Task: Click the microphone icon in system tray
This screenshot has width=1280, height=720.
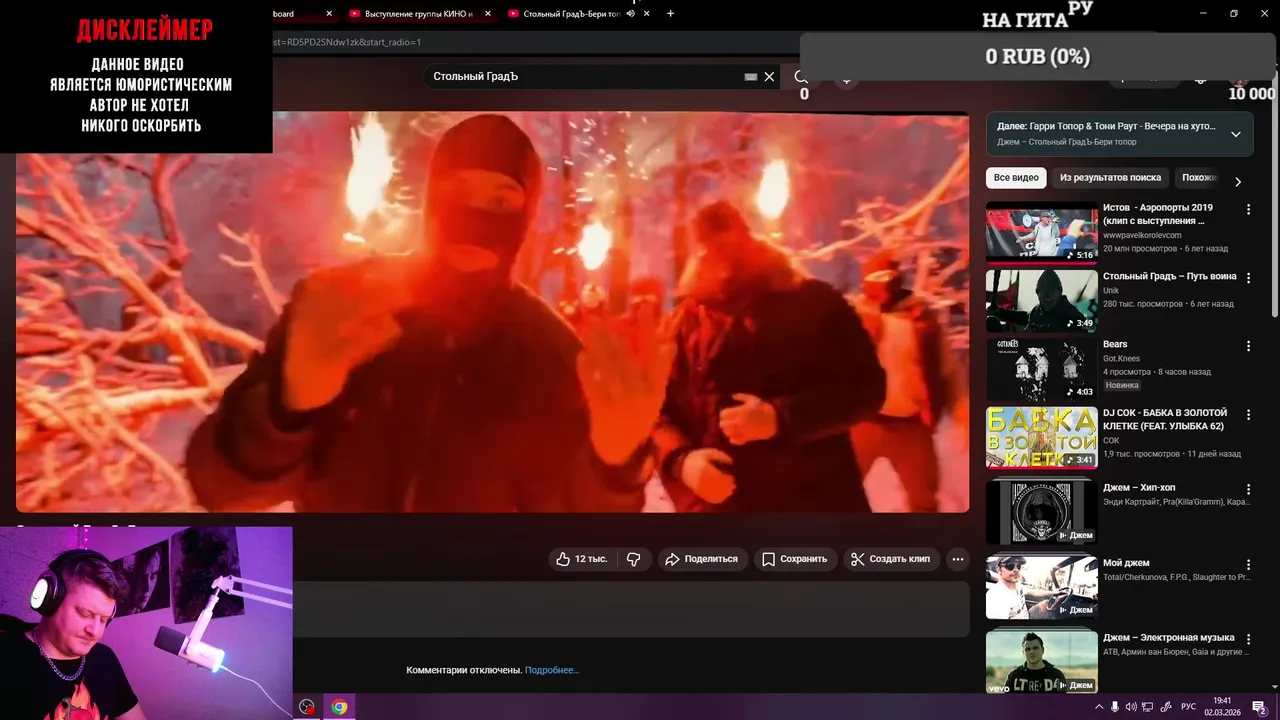Action: point(1115,707)
